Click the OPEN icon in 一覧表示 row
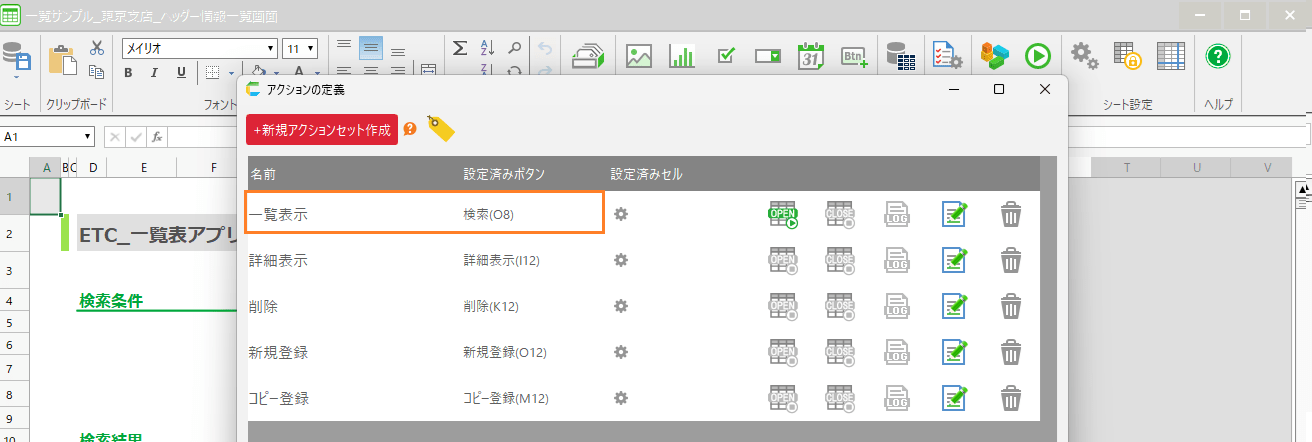The height and width of the screenshot is (442, 1312). tap(782, 215)
